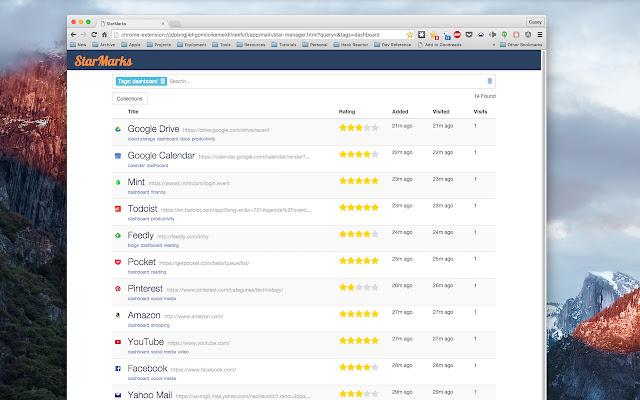Open the Amazon bookmark title
The height and width of the screenshot is (400, 640).
pyautogui.click(x=144, y=315)
